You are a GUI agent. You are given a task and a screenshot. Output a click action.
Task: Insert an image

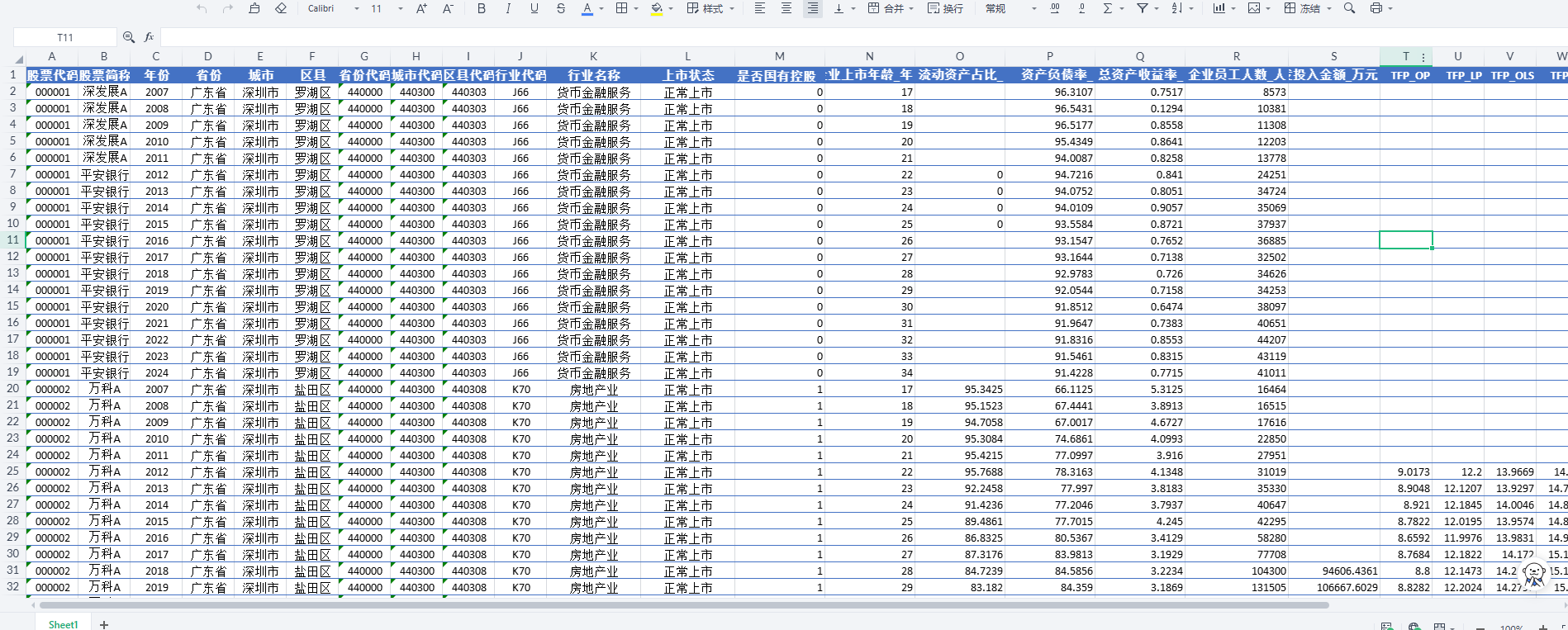[x=1254, y=8]
